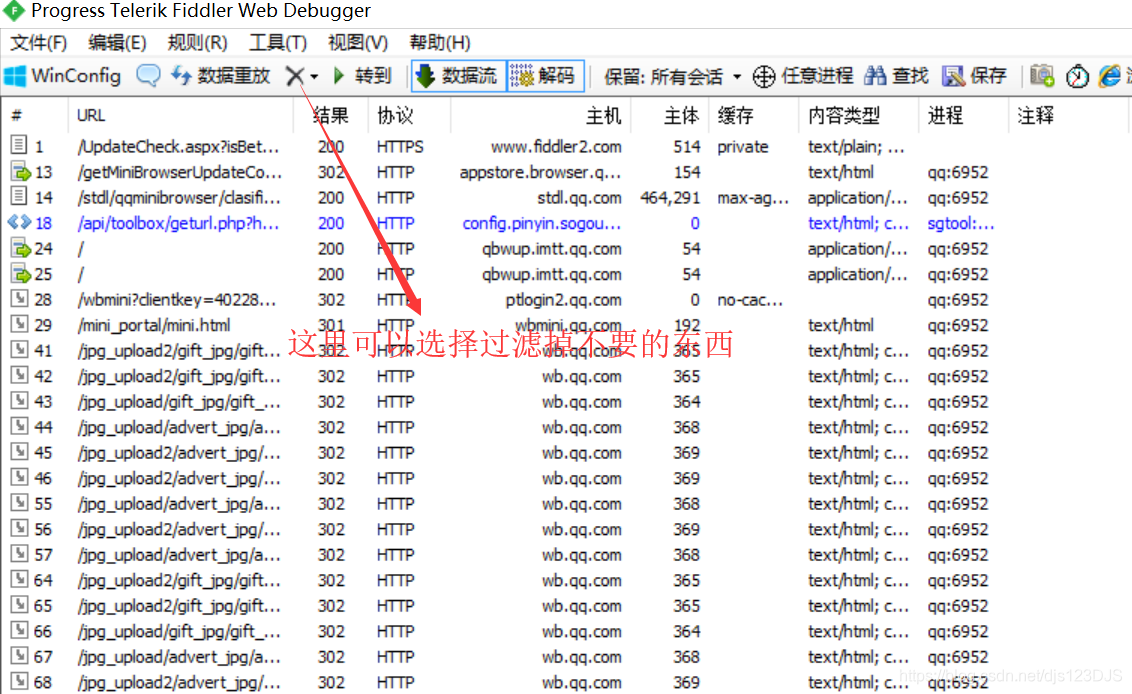Open the 编辑(E) menu
This screenshot has width=1132, height=694.
(x=117, y=43)
